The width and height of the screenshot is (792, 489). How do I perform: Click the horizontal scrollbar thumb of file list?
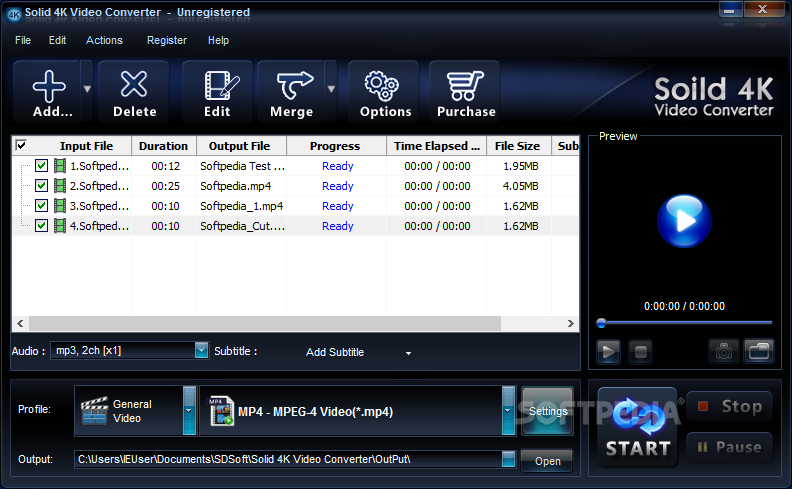coord(265,323)
